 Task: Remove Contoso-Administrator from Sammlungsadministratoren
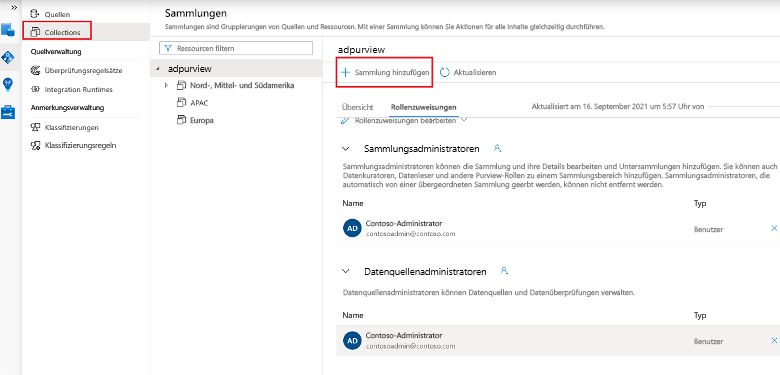pyautogui.click(x=774, y=228)
